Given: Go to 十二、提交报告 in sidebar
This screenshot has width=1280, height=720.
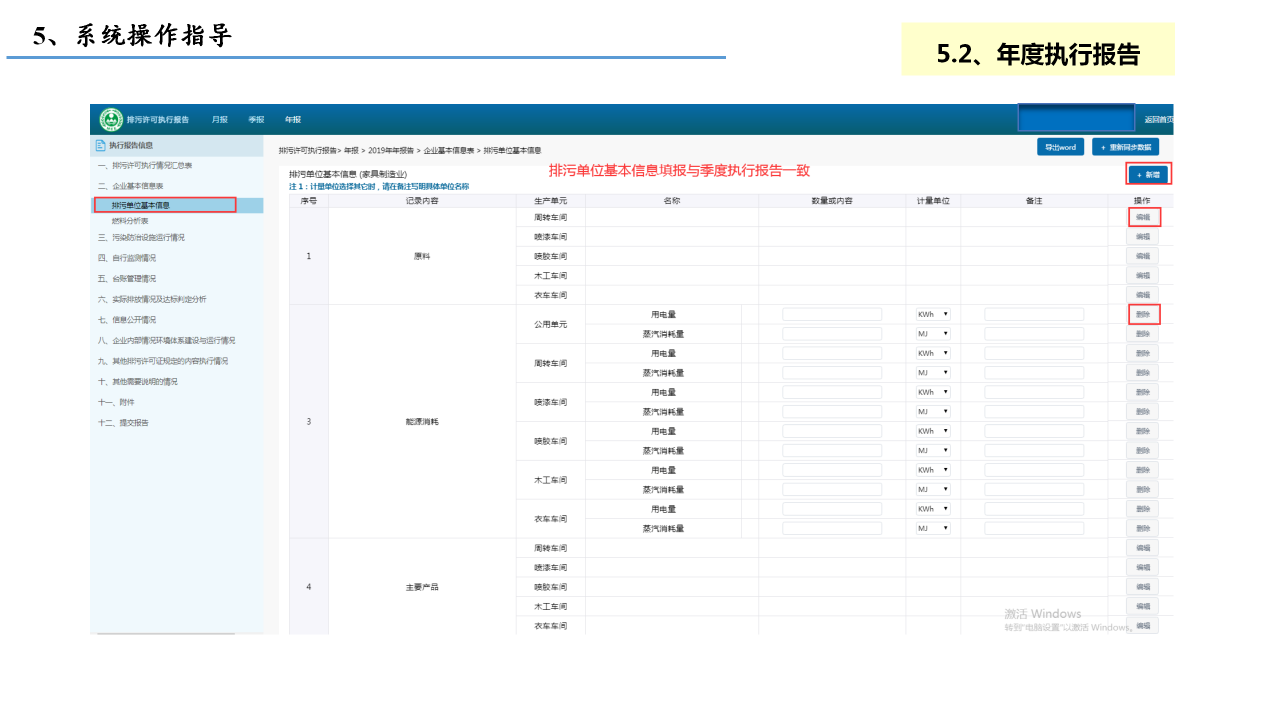Looking at the screenshot, I should coord(123,423).
